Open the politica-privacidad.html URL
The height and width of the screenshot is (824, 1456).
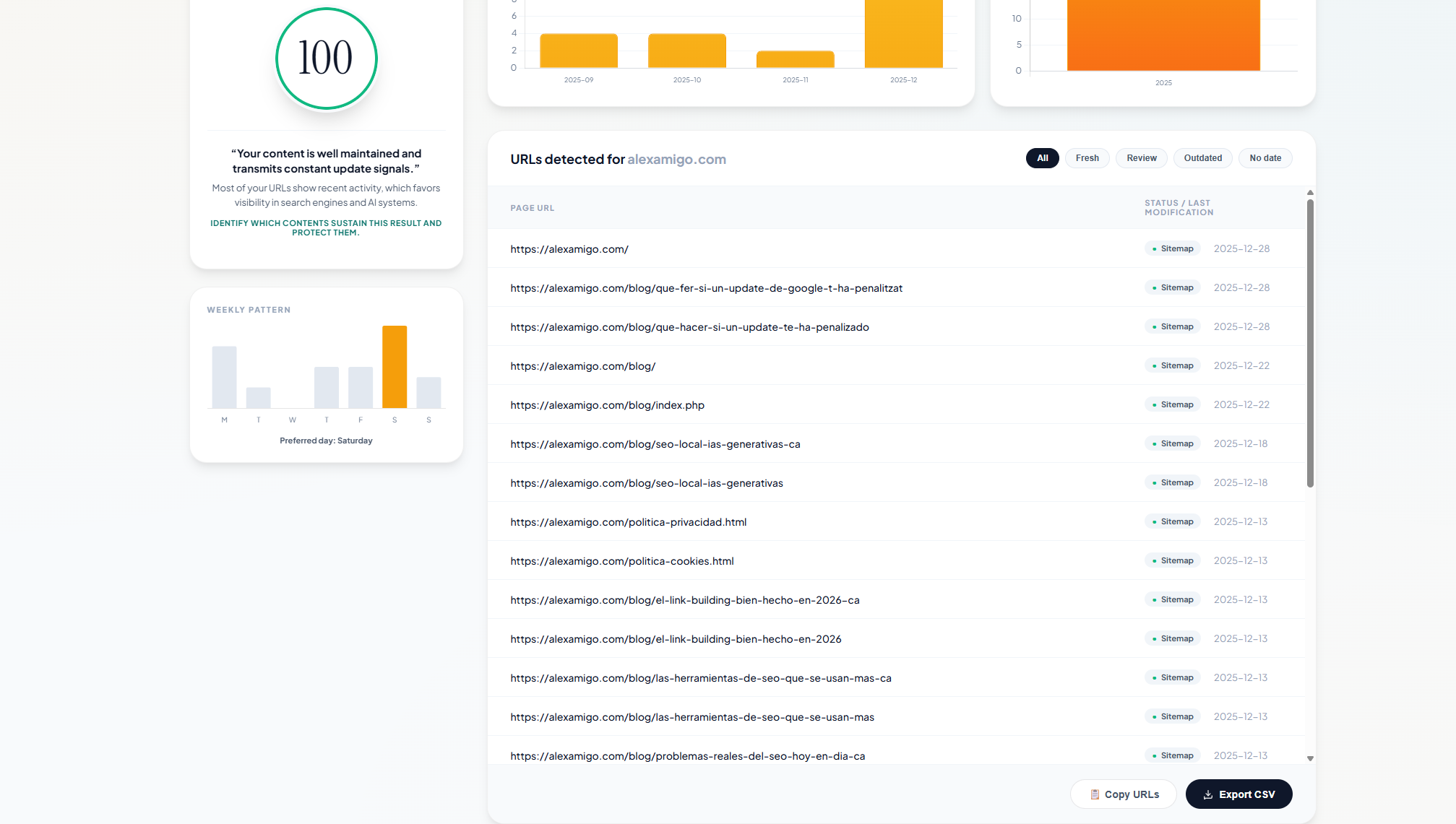click(628, 521)
